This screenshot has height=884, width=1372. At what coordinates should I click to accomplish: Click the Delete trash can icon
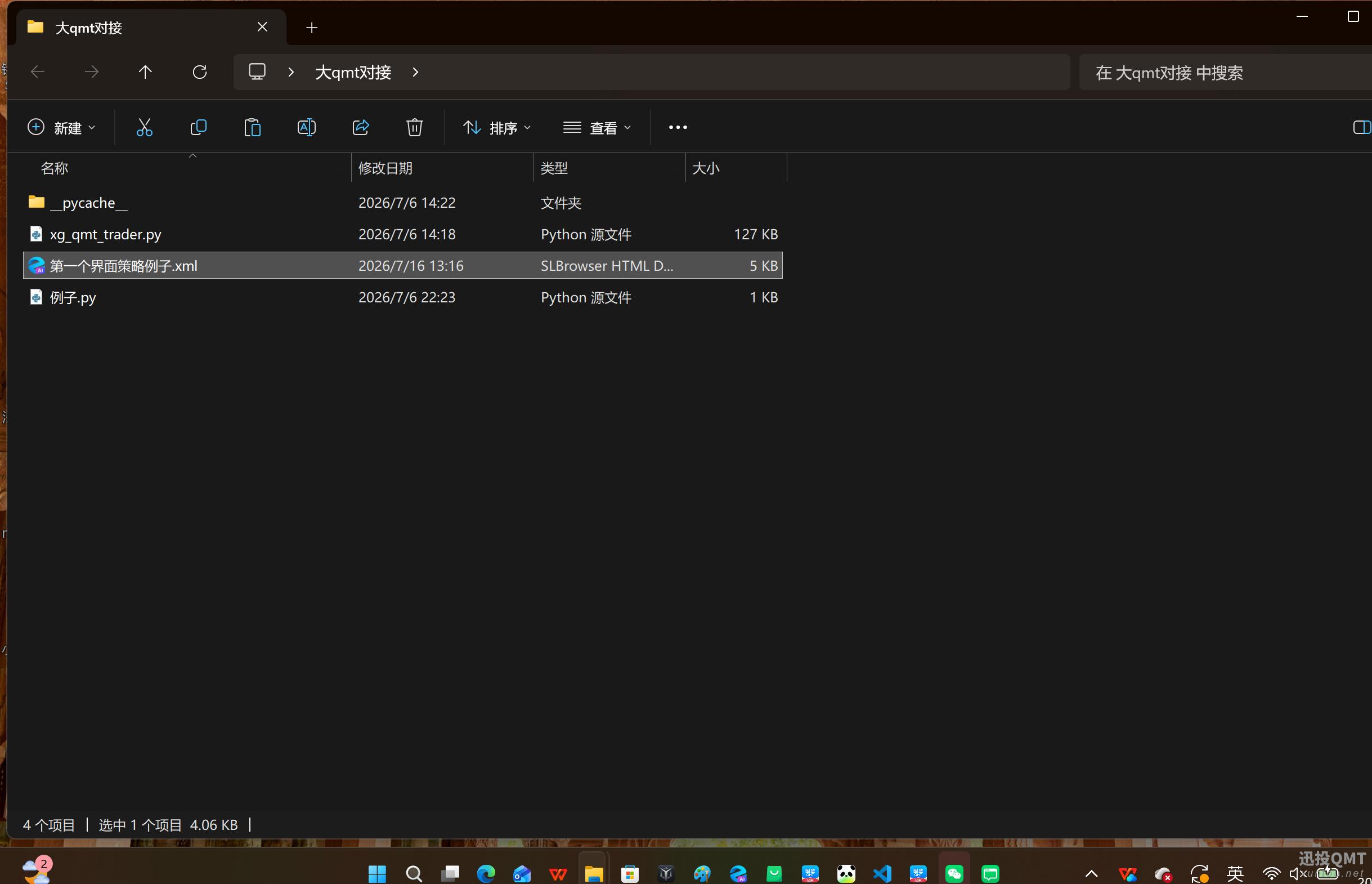click(415, 127)
